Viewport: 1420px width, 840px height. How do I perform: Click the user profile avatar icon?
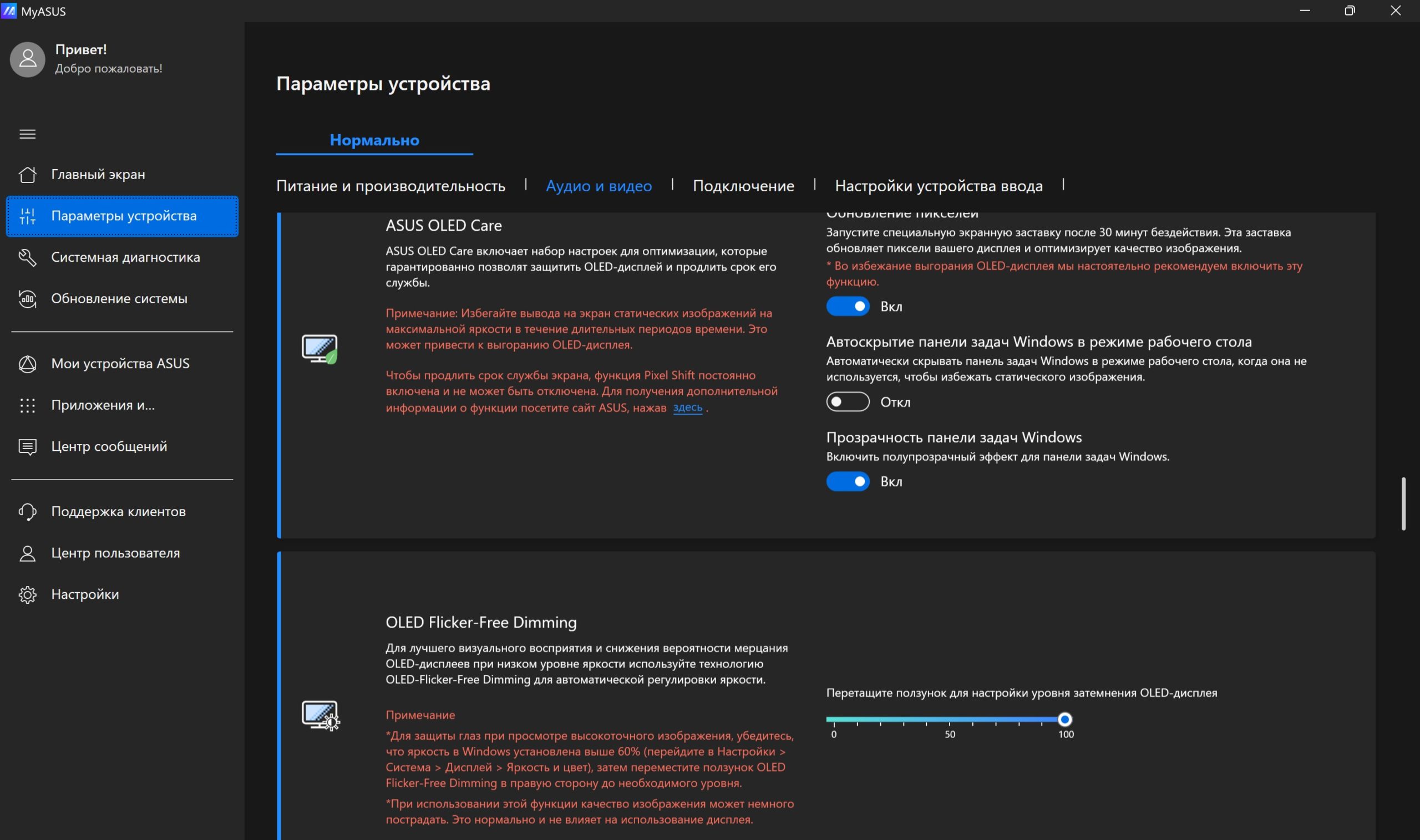pyautogui.click(x=27, y=59)
